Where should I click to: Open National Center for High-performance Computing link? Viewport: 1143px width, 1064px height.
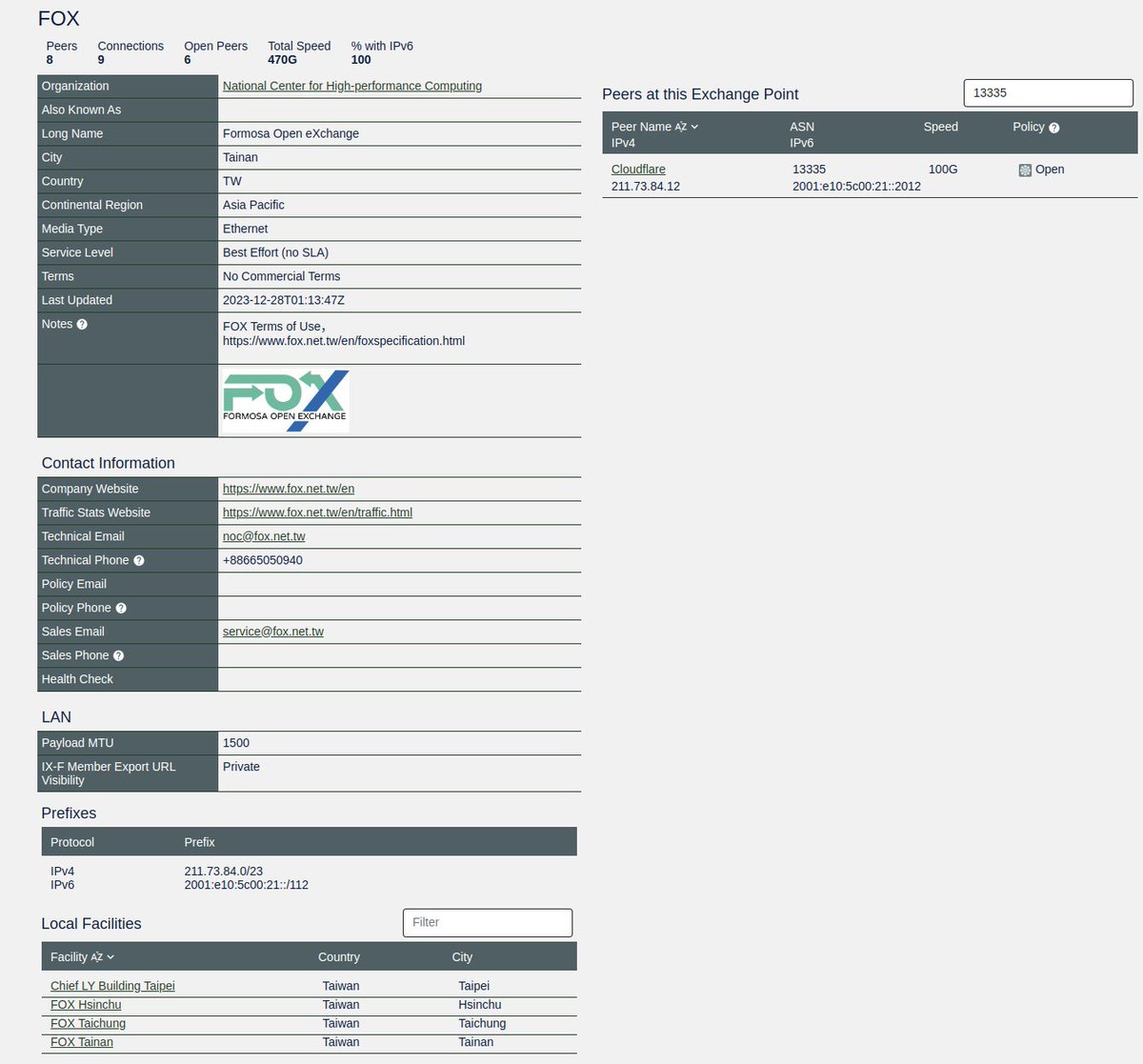tap(352, 86)
